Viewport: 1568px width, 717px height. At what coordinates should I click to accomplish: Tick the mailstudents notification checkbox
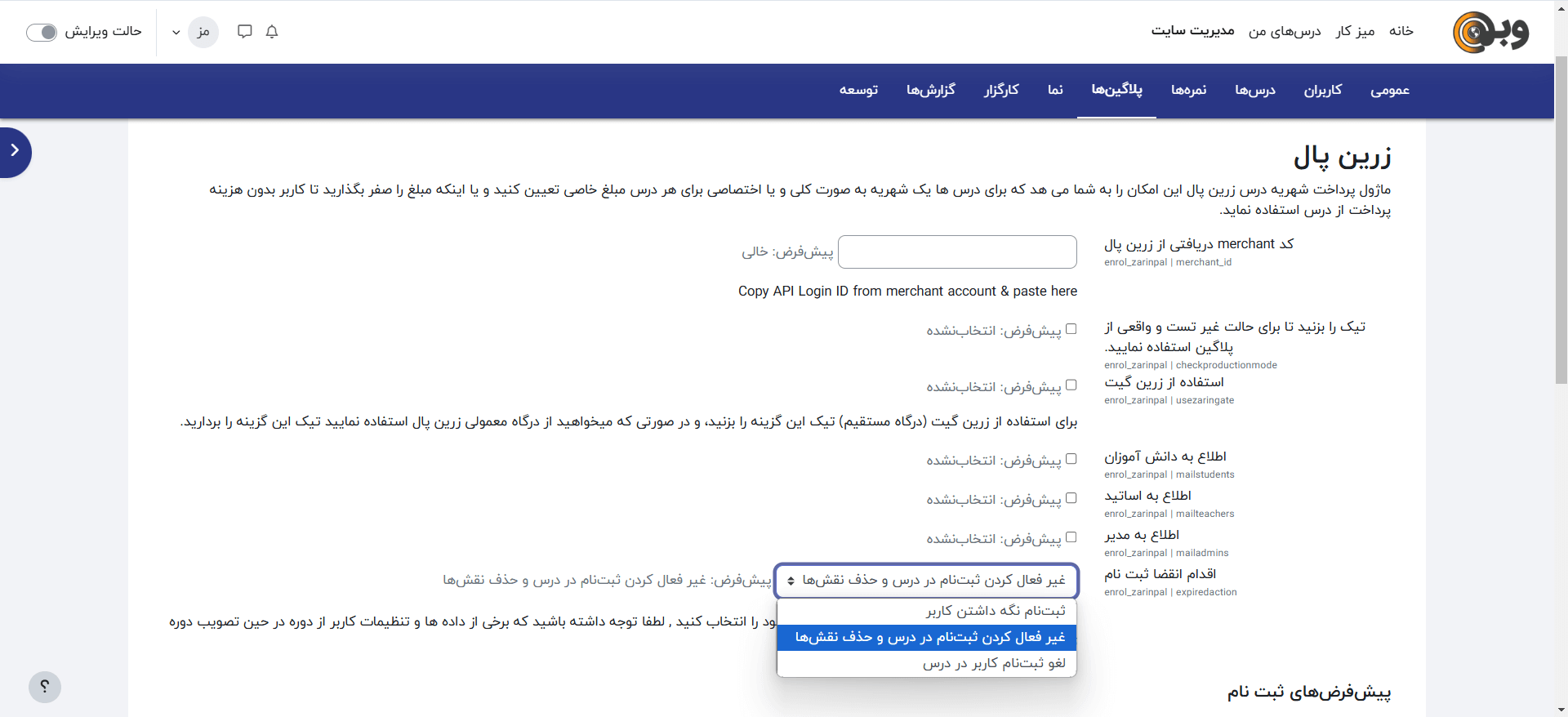point(1071,459)
